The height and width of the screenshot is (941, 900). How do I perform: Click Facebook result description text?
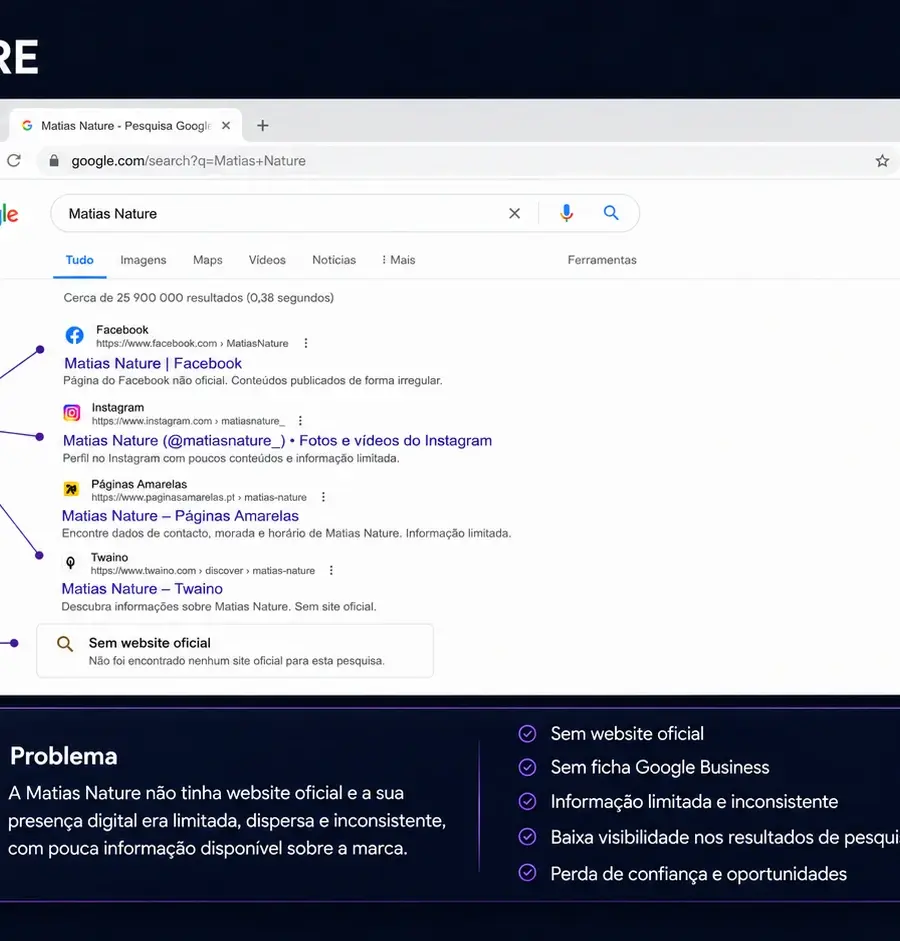coord(253,380)
